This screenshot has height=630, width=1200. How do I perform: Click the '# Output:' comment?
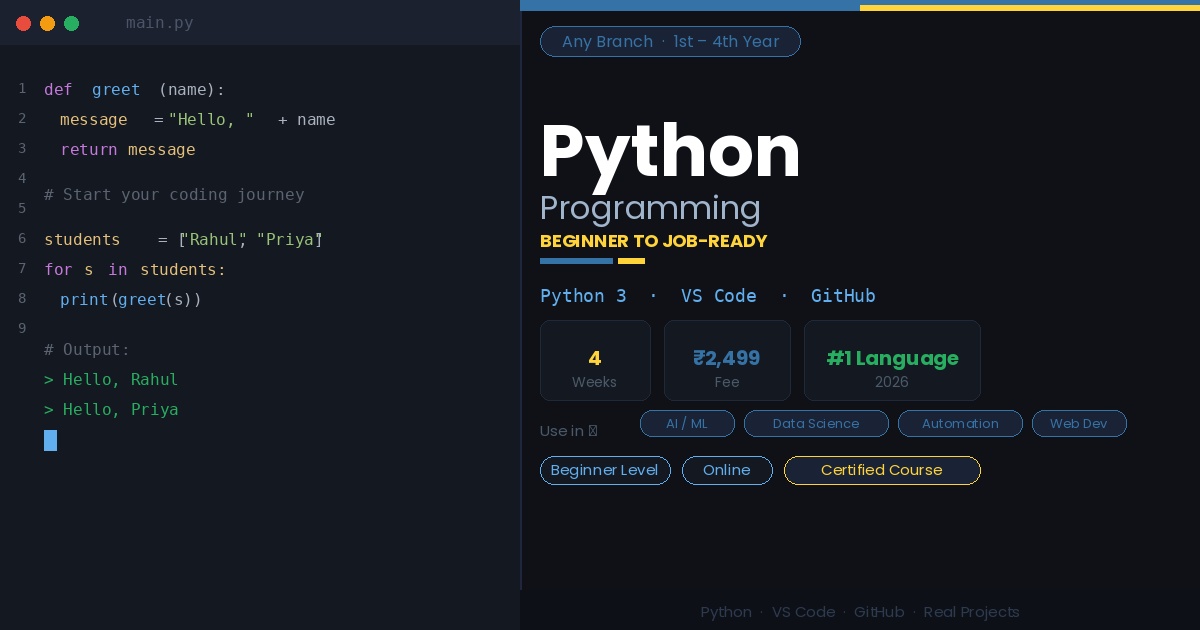[x=87, y=349]
